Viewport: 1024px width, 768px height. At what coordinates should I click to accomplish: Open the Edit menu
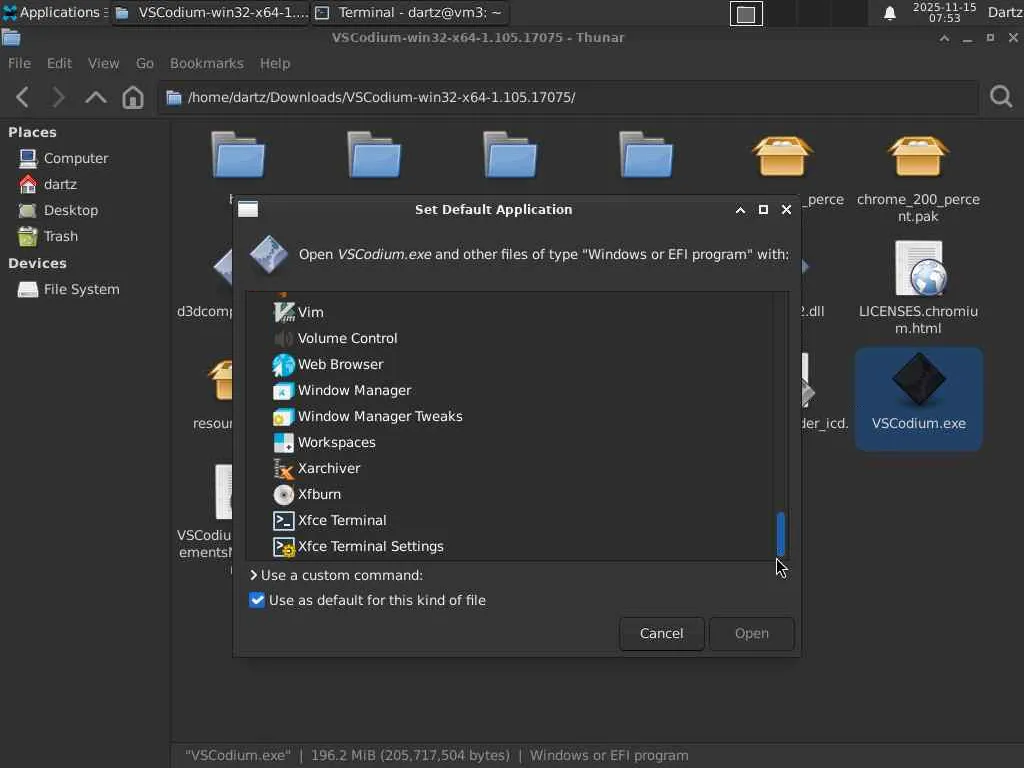click(x=59, y=63)
